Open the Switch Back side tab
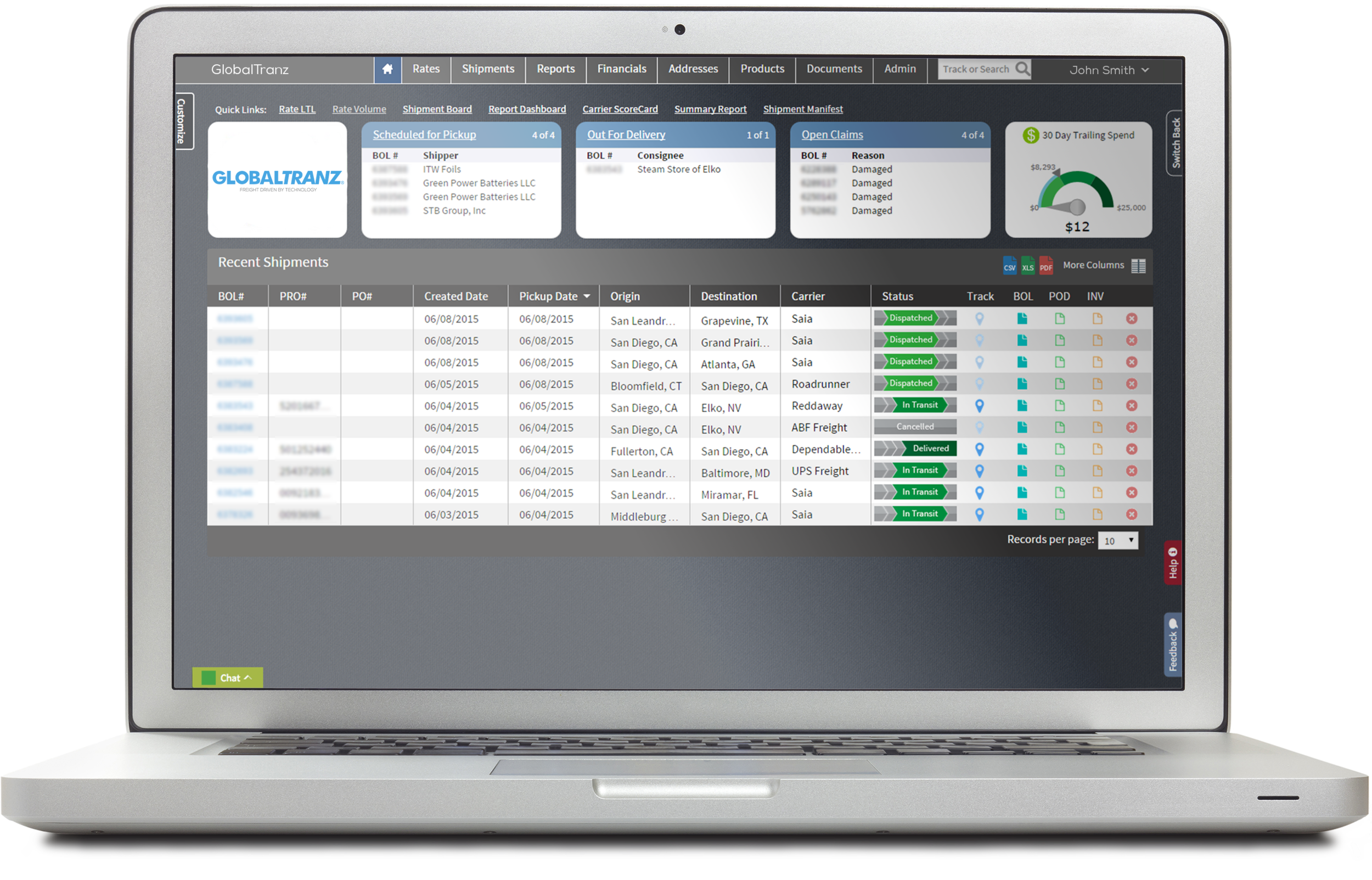Image resolution: width=1372 pixels, height=880 pixels. [1174, 143]
